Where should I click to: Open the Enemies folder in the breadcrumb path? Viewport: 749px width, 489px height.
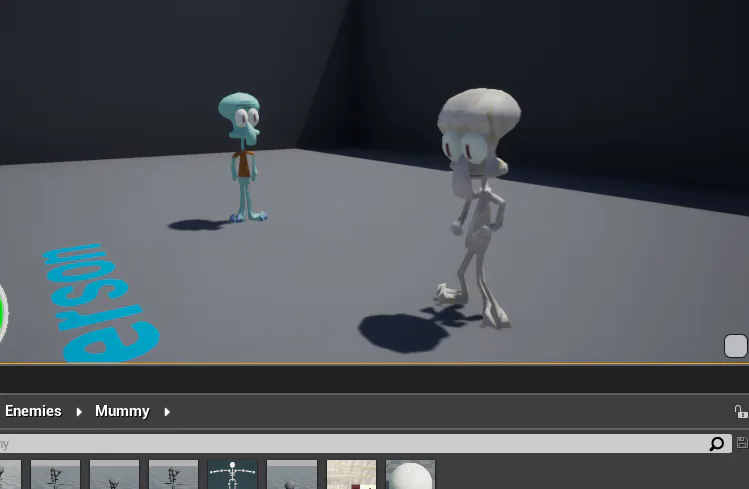coord(33,411)
